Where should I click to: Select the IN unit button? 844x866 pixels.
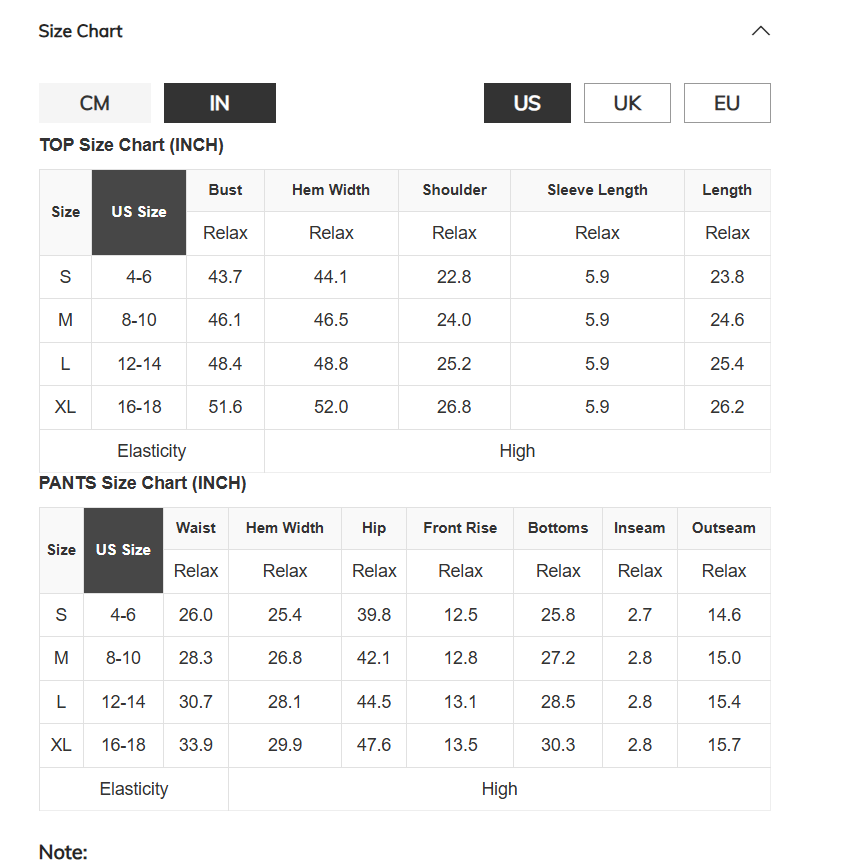click(x=220, y=103)
